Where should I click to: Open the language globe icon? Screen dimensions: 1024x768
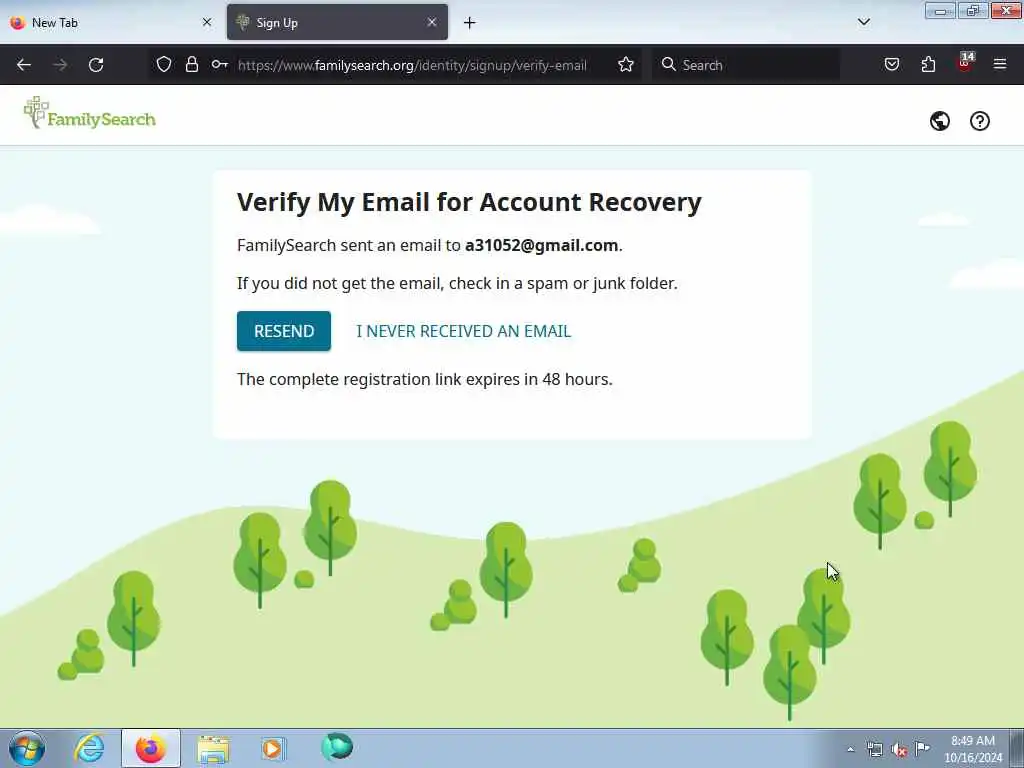(940, 121)
